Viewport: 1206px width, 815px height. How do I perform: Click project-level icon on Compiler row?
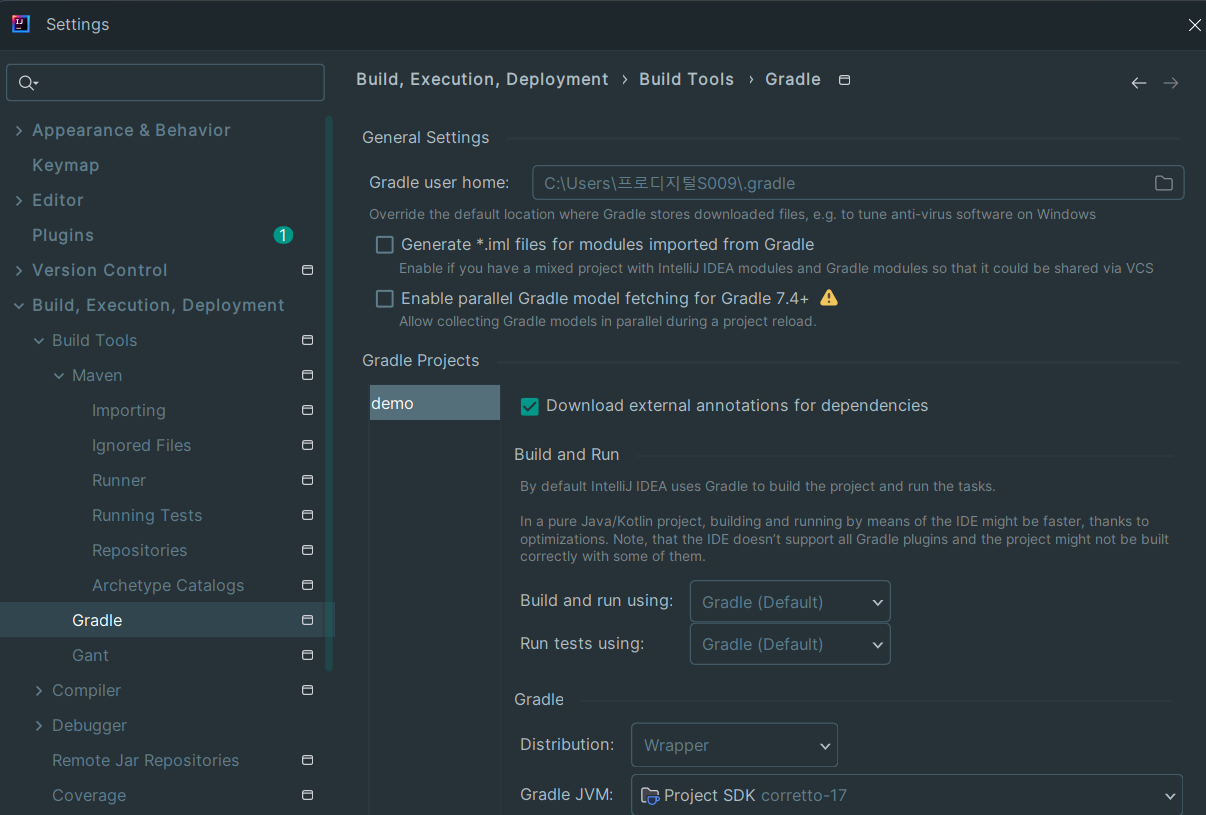[307, 690]
